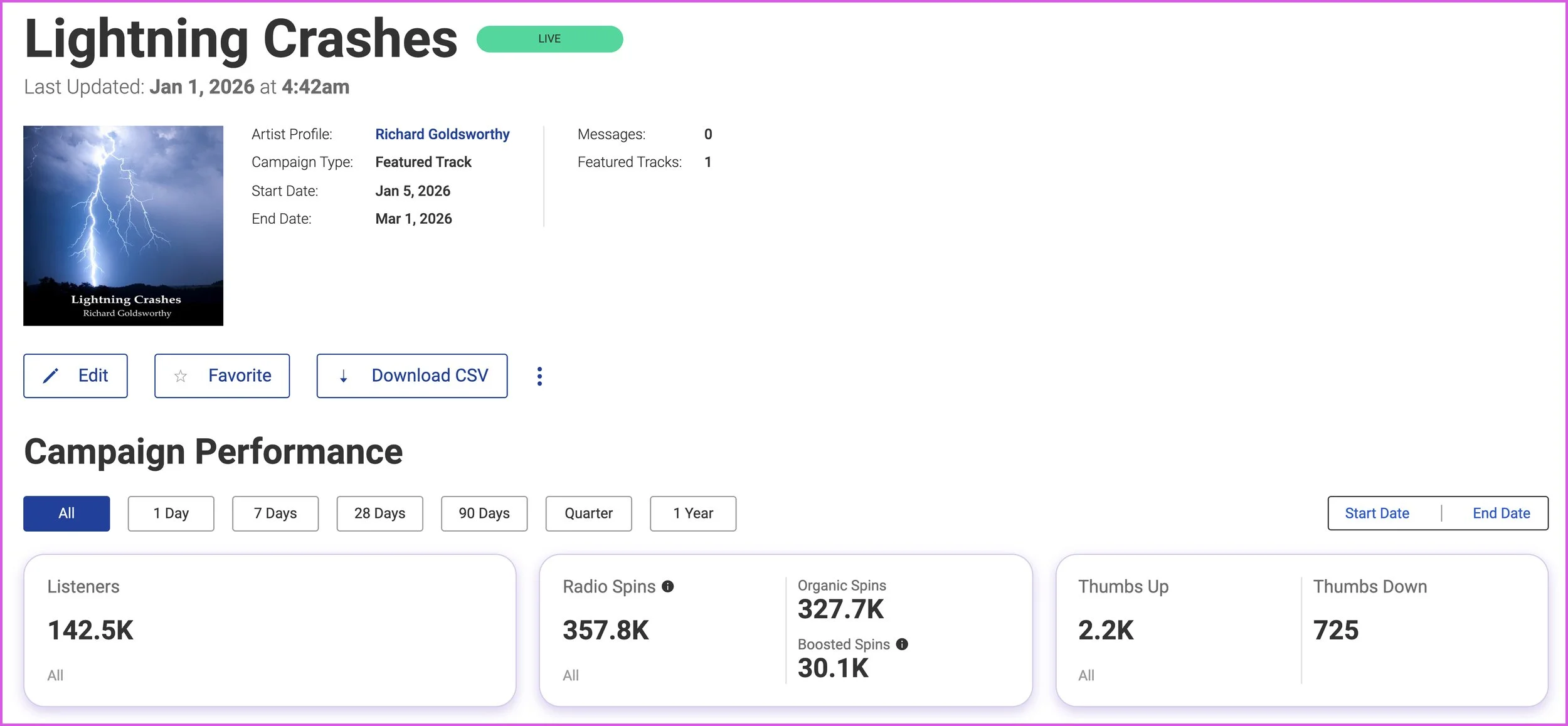The height and width of the screenshot is (726, 1568).
Task: Select the All time range filter
Action: (x=66, y=513)
